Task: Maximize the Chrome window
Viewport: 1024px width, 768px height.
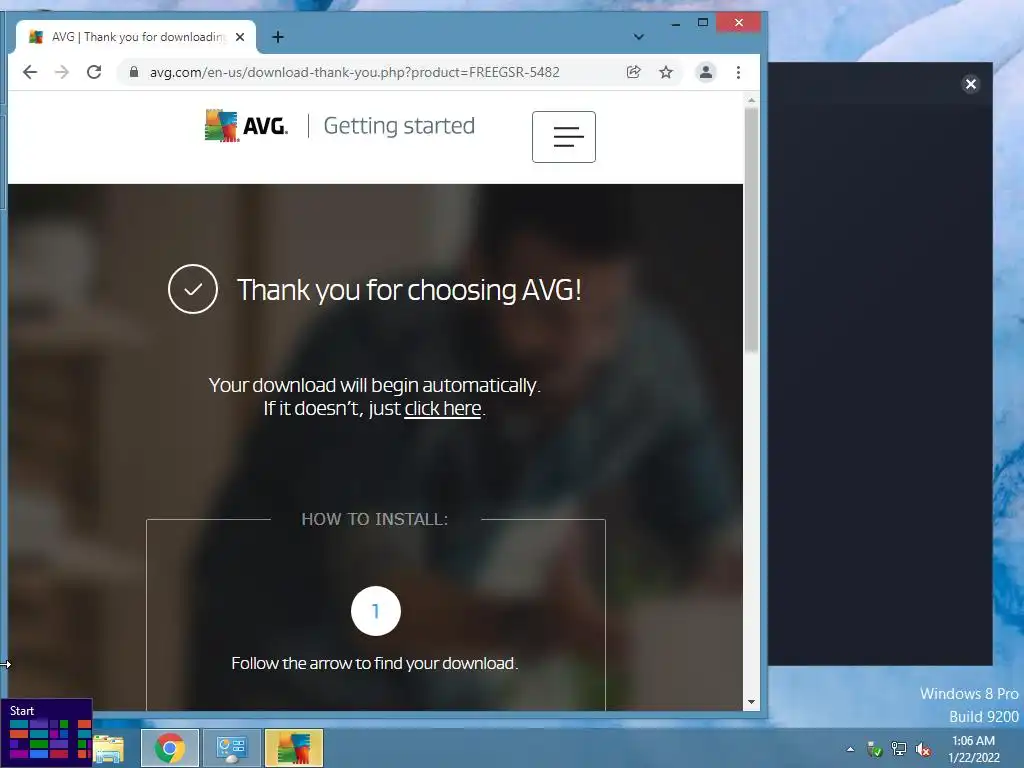Action: [703, 23]
